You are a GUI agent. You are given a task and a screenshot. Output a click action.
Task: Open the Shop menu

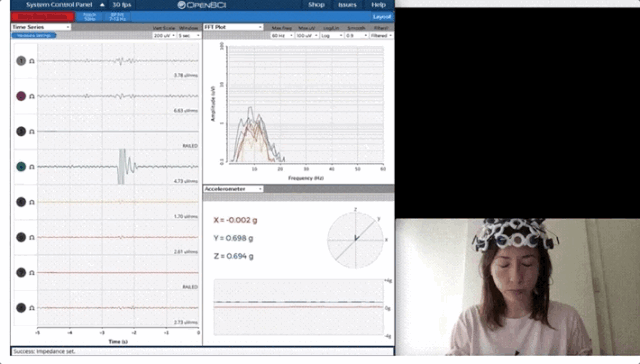point(316,5)
